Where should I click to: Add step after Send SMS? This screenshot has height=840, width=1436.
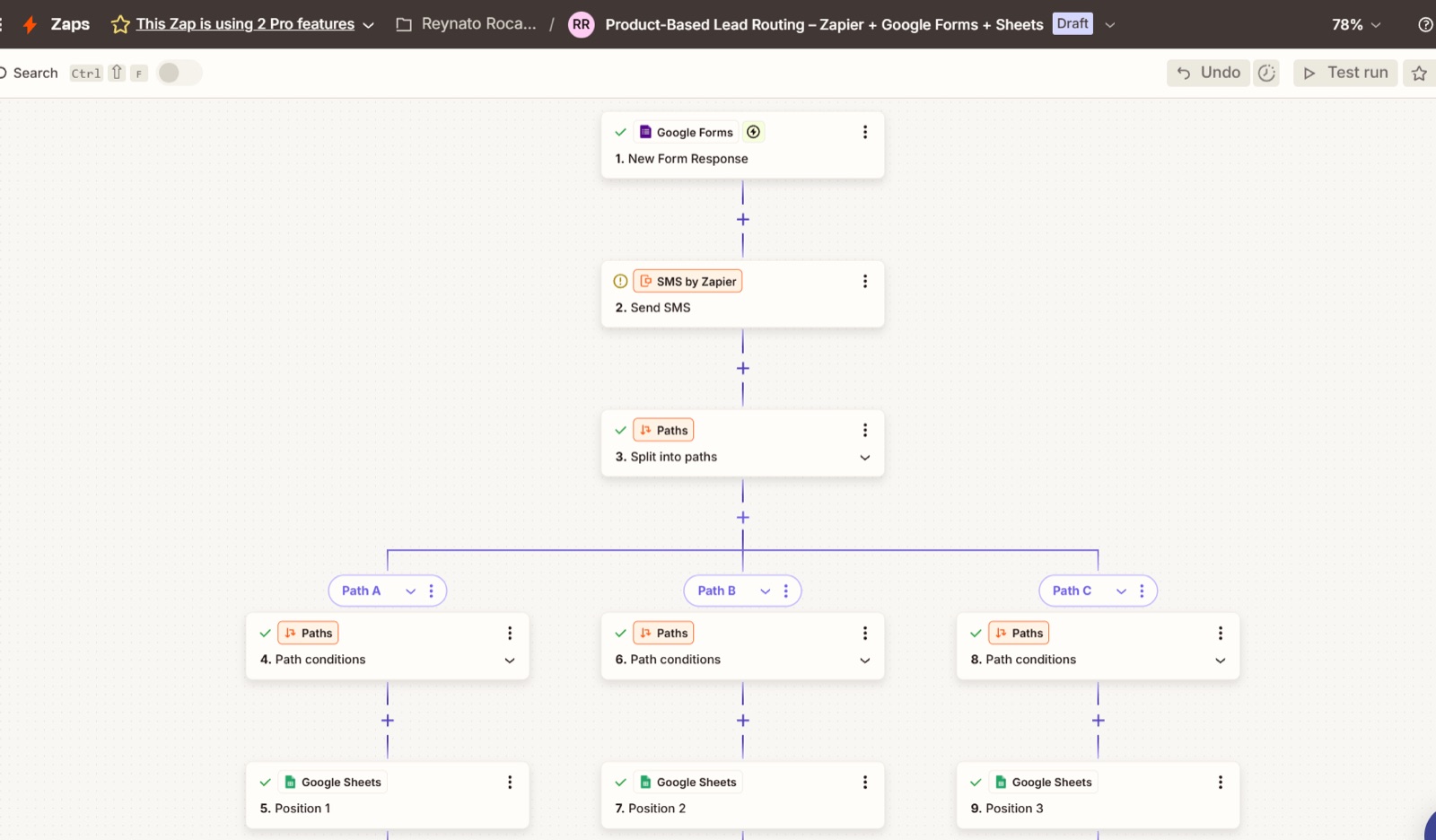pos(743,369)
